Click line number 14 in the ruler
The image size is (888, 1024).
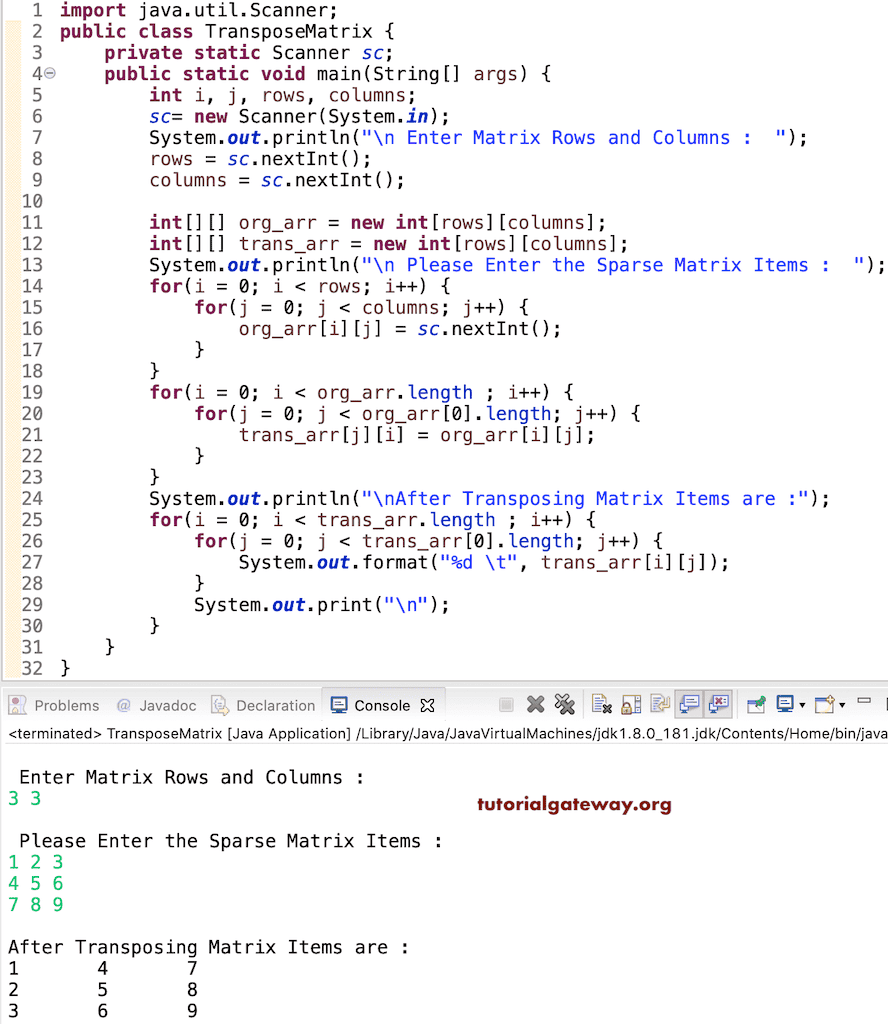click(x=31, y=286)
